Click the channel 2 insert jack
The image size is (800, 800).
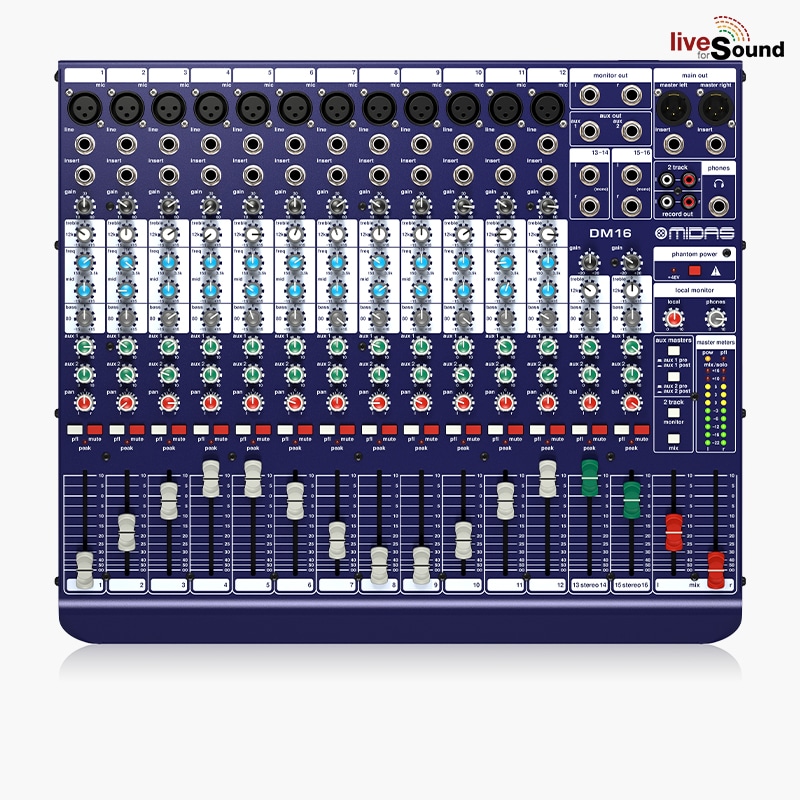[x=127, y=176]
